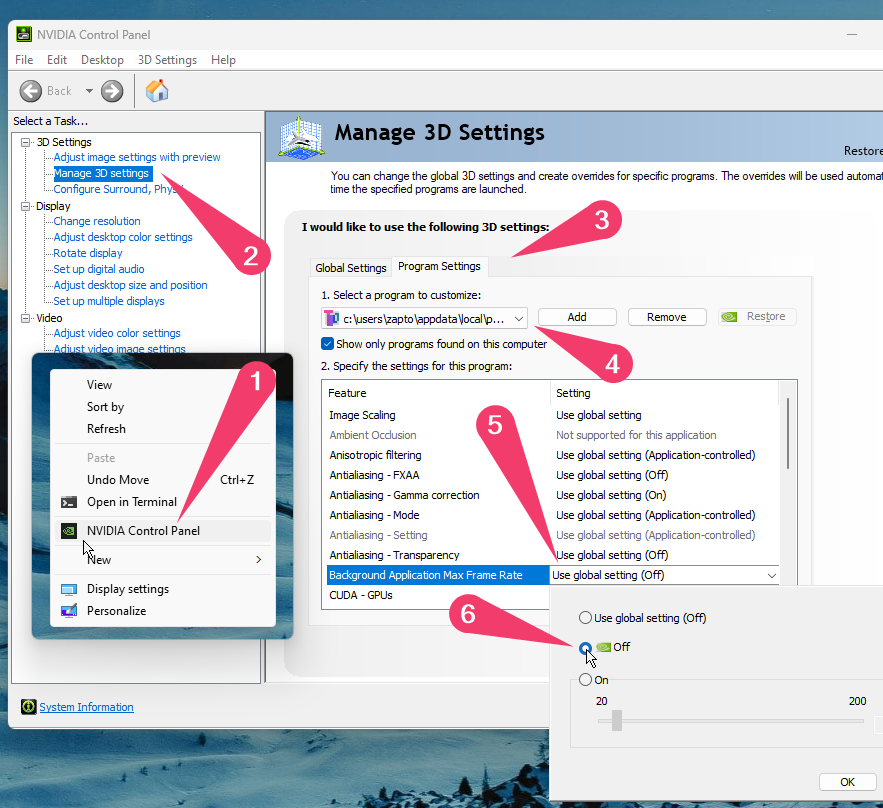Select the Background Application Max Frame Rate row
Image resolution: width=883 pixels, height=808 pixels.
(x=438, y=575)
